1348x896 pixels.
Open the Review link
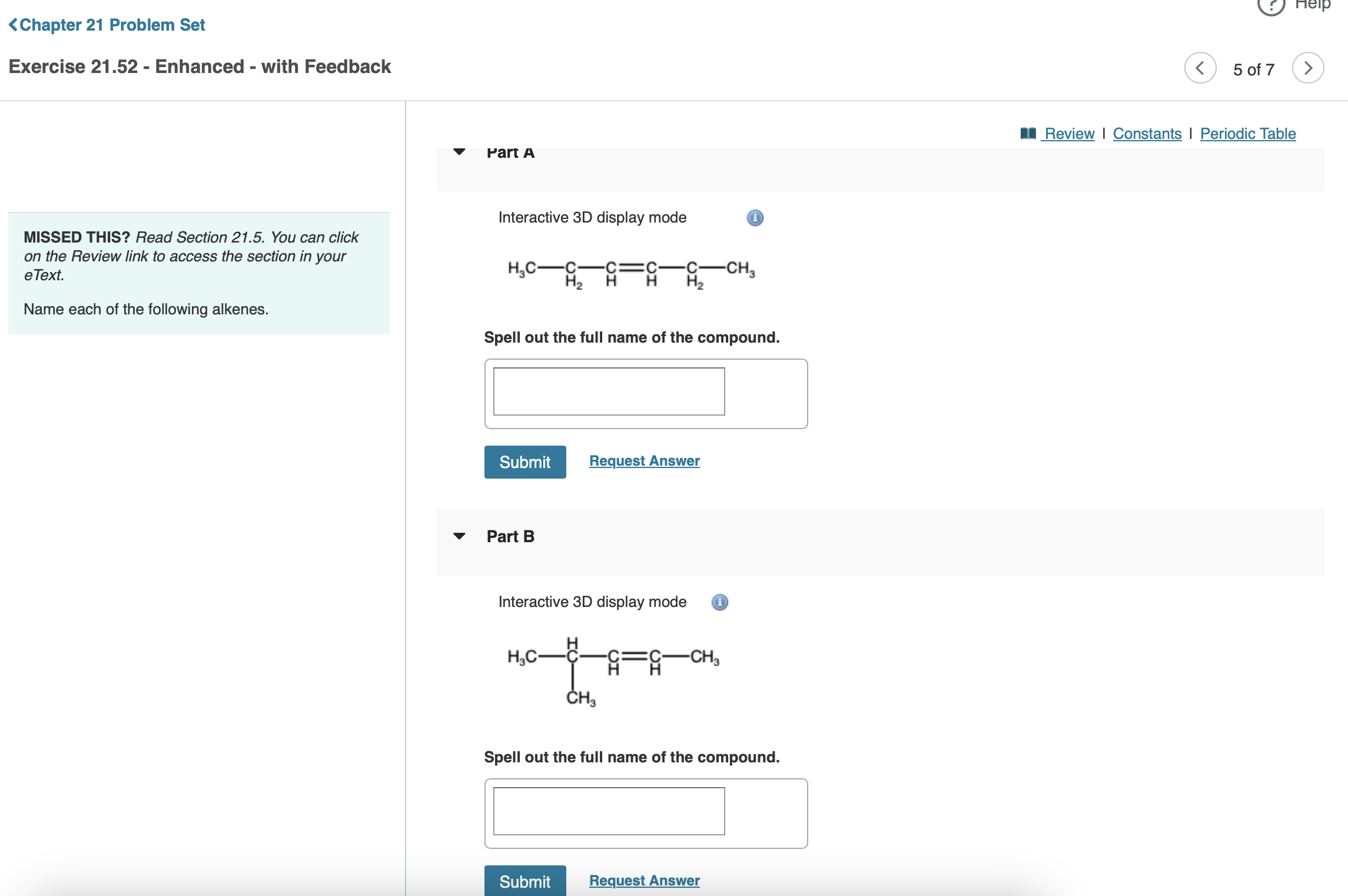1069,134
